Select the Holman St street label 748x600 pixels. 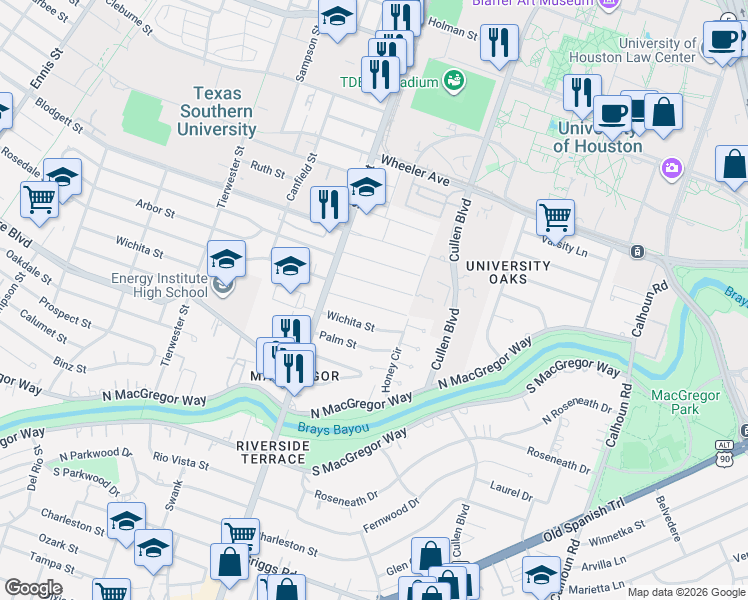[x=453, y=29]
